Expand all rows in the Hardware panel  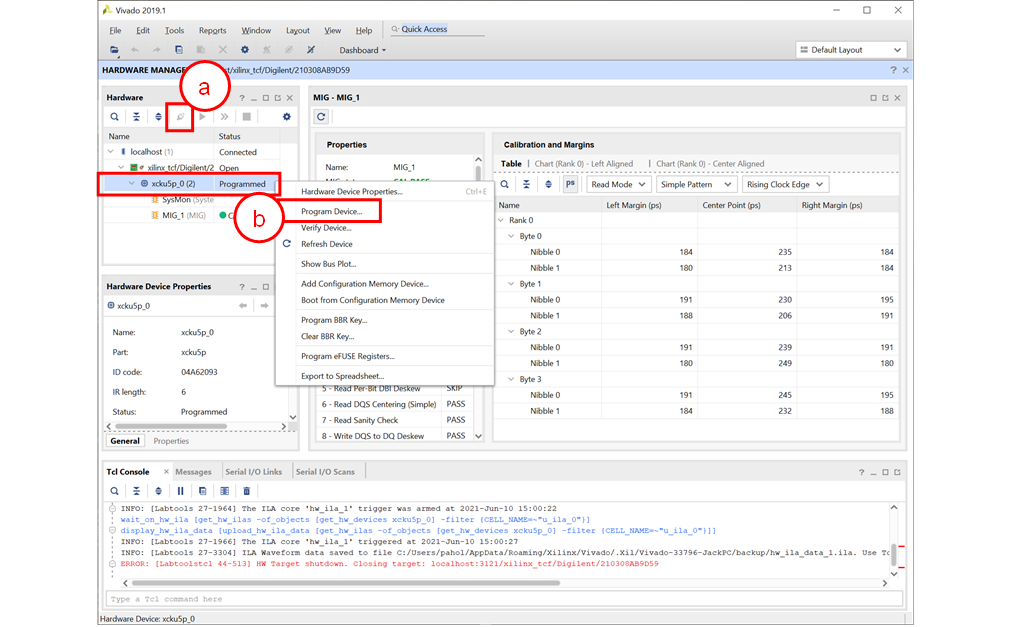click(x=159, y=117)
